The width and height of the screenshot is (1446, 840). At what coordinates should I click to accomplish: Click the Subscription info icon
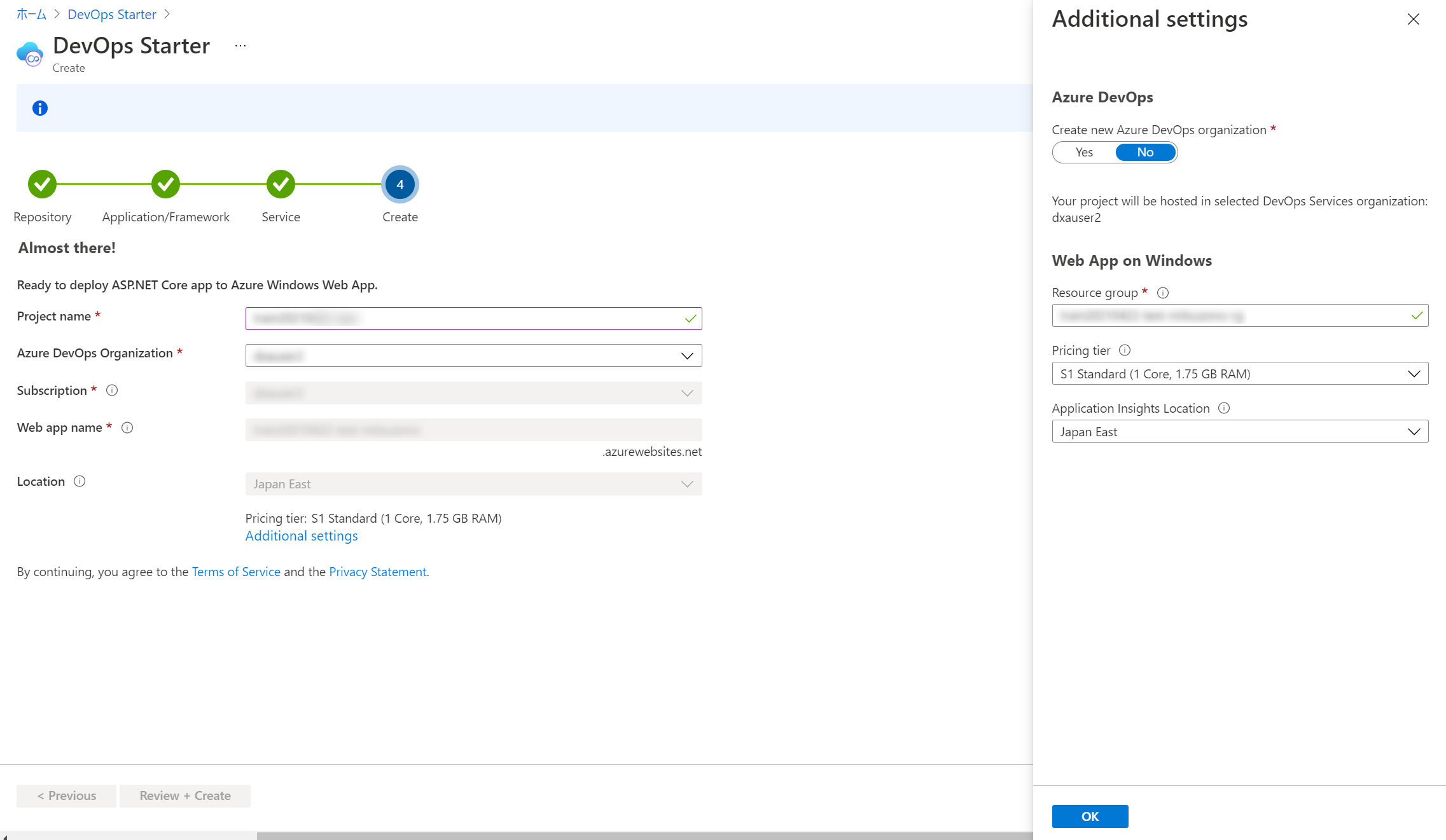[112, 390]
